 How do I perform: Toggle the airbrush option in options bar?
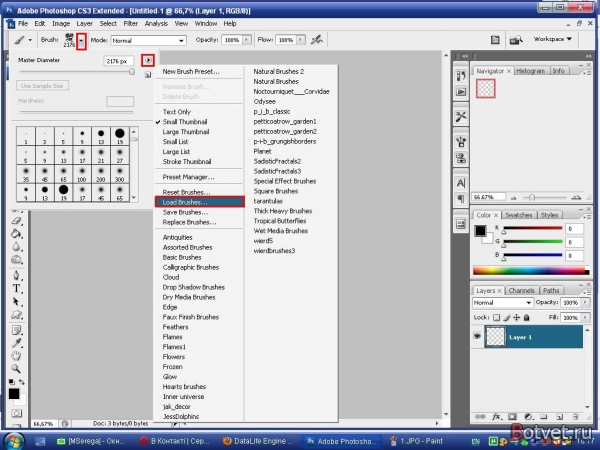click(x=317, y=39)
